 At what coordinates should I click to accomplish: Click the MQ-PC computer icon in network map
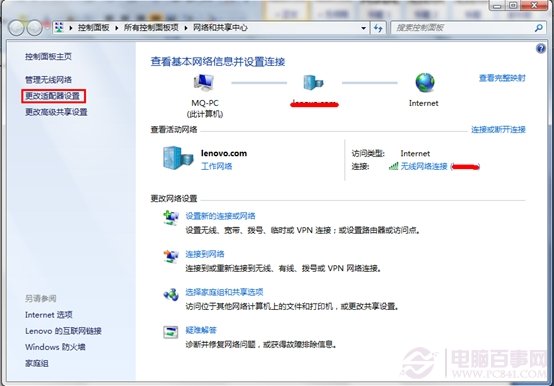(x=204, y=83)
